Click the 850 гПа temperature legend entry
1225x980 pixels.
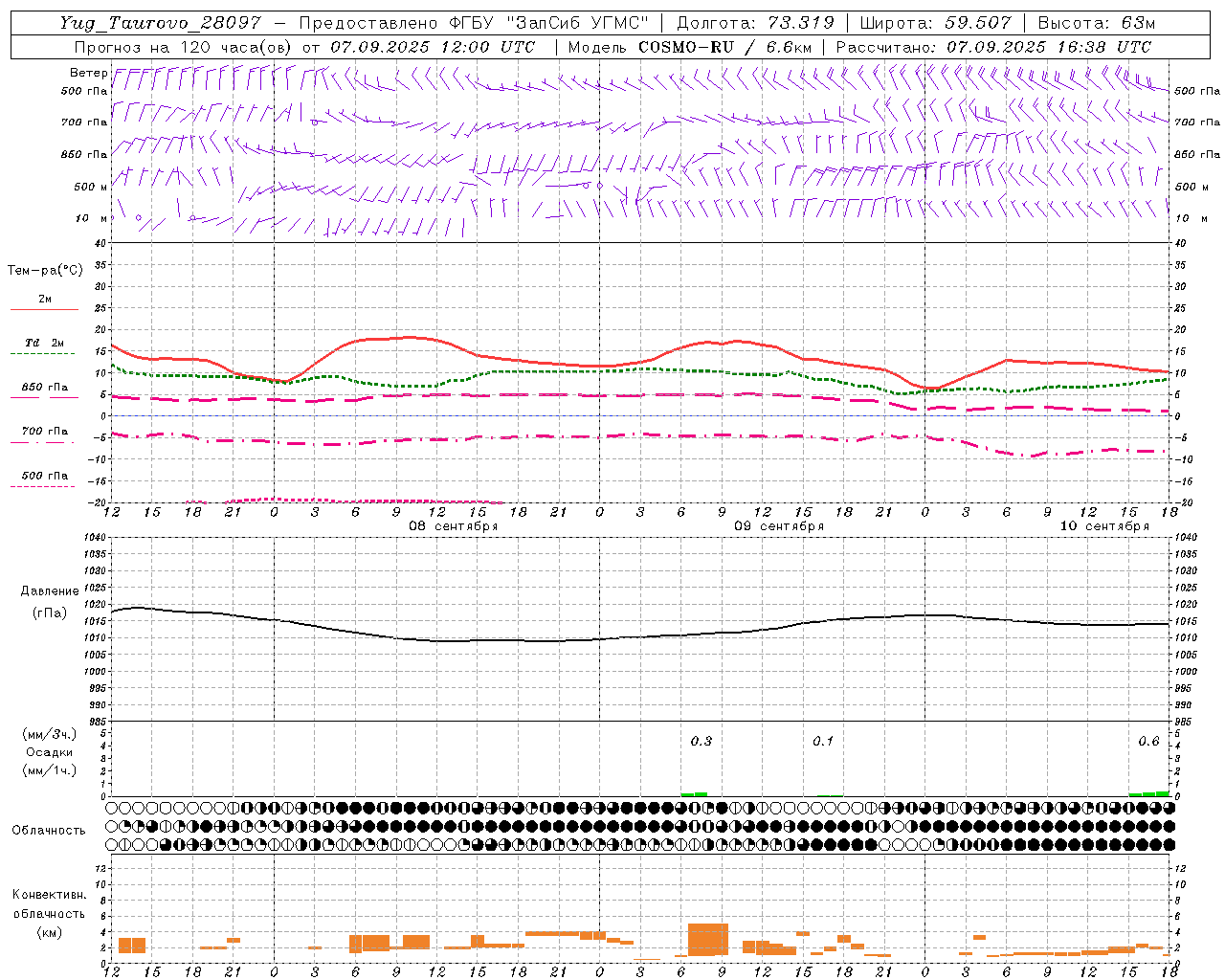coord(45,388)
